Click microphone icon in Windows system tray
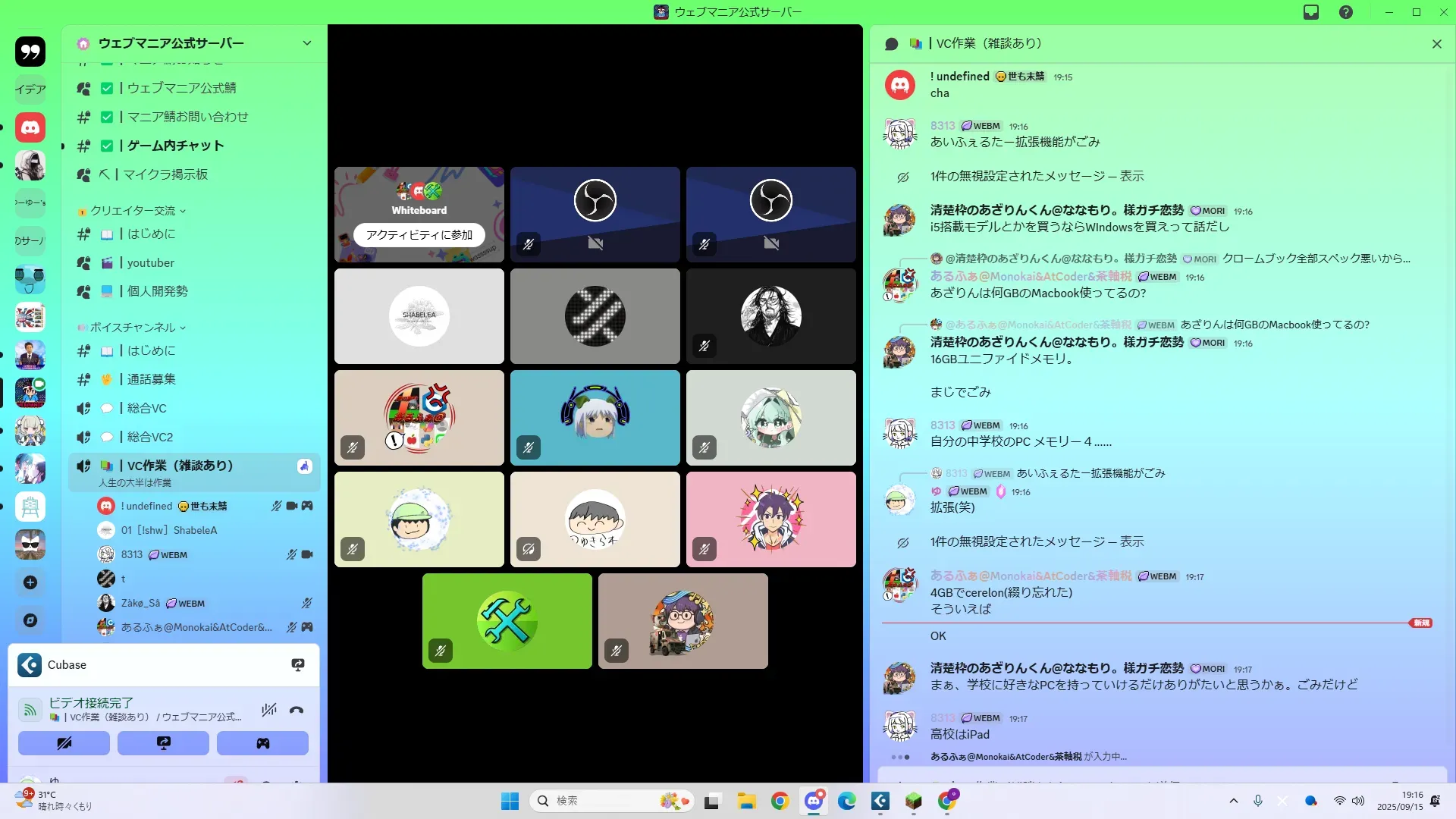This screenshot has height=819, width=1456. pos(1258,801)
